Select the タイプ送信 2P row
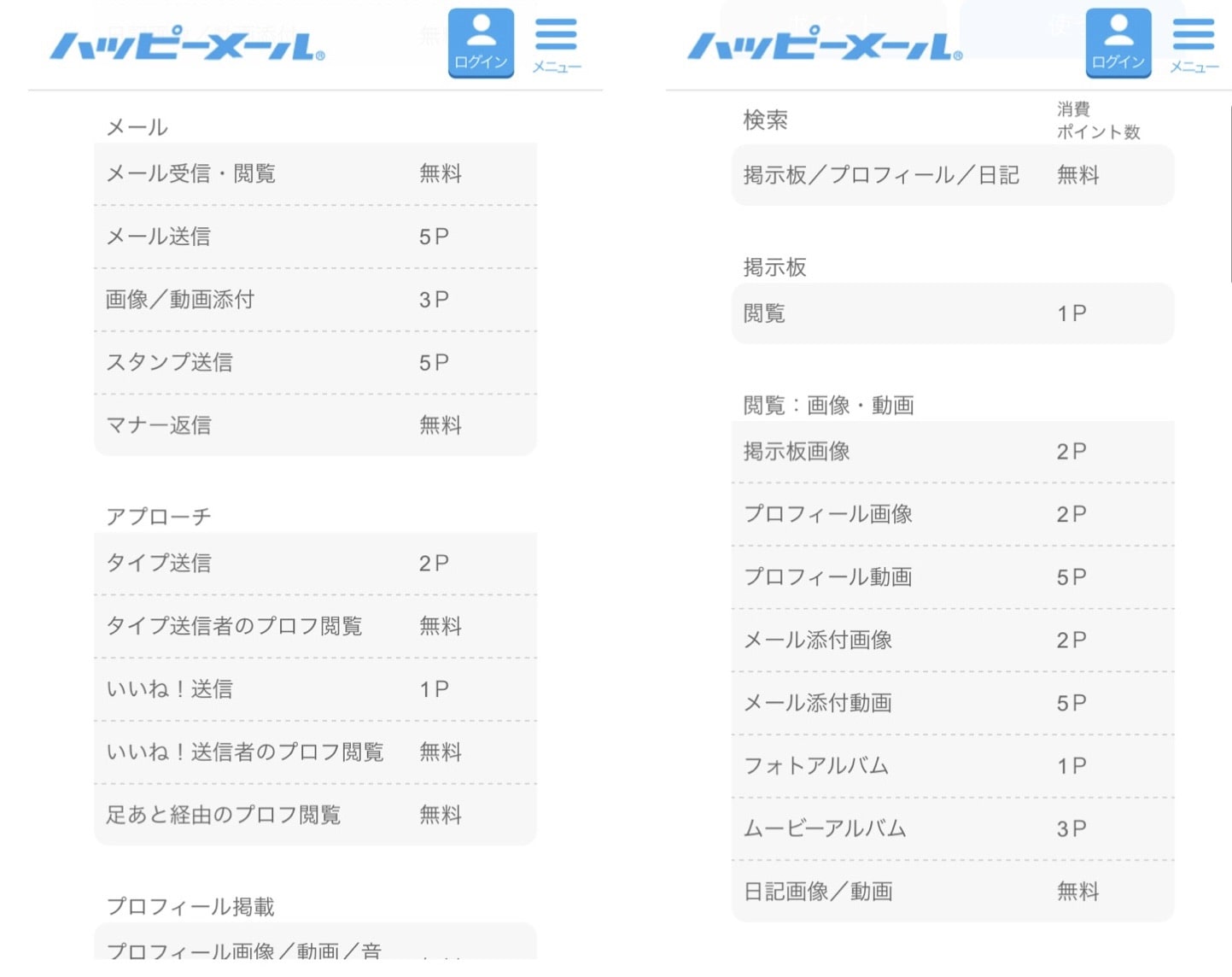The image size is (1232, 977). [315, 564]
